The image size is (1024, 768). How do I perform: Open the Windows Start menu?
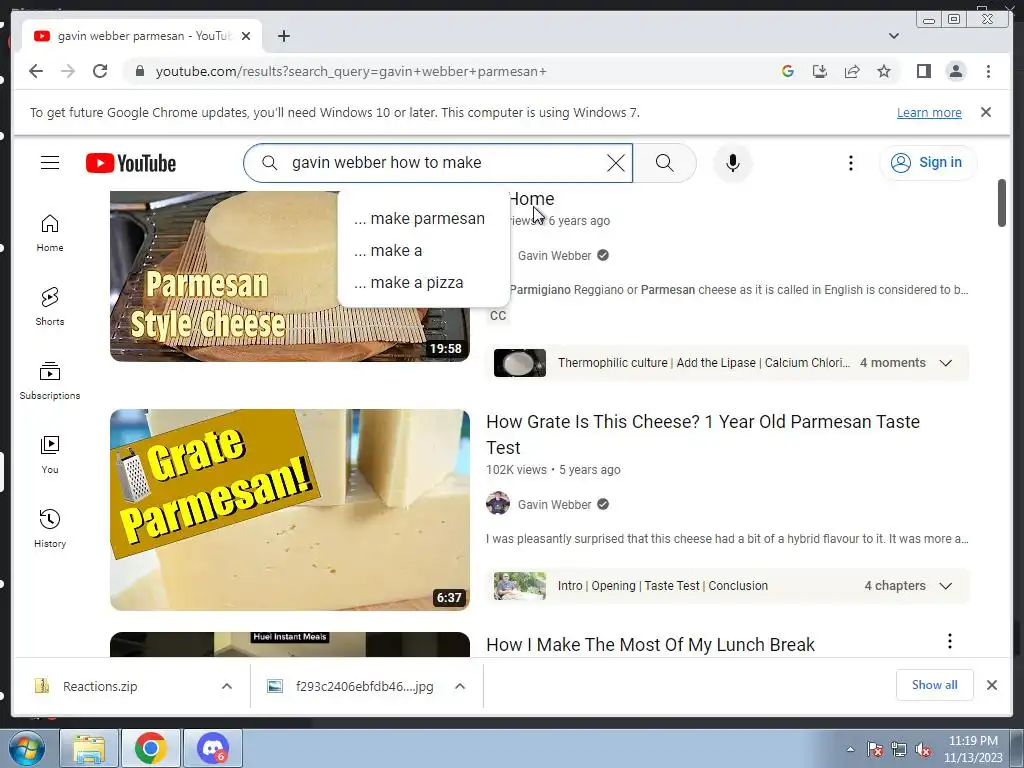(26, 748)
